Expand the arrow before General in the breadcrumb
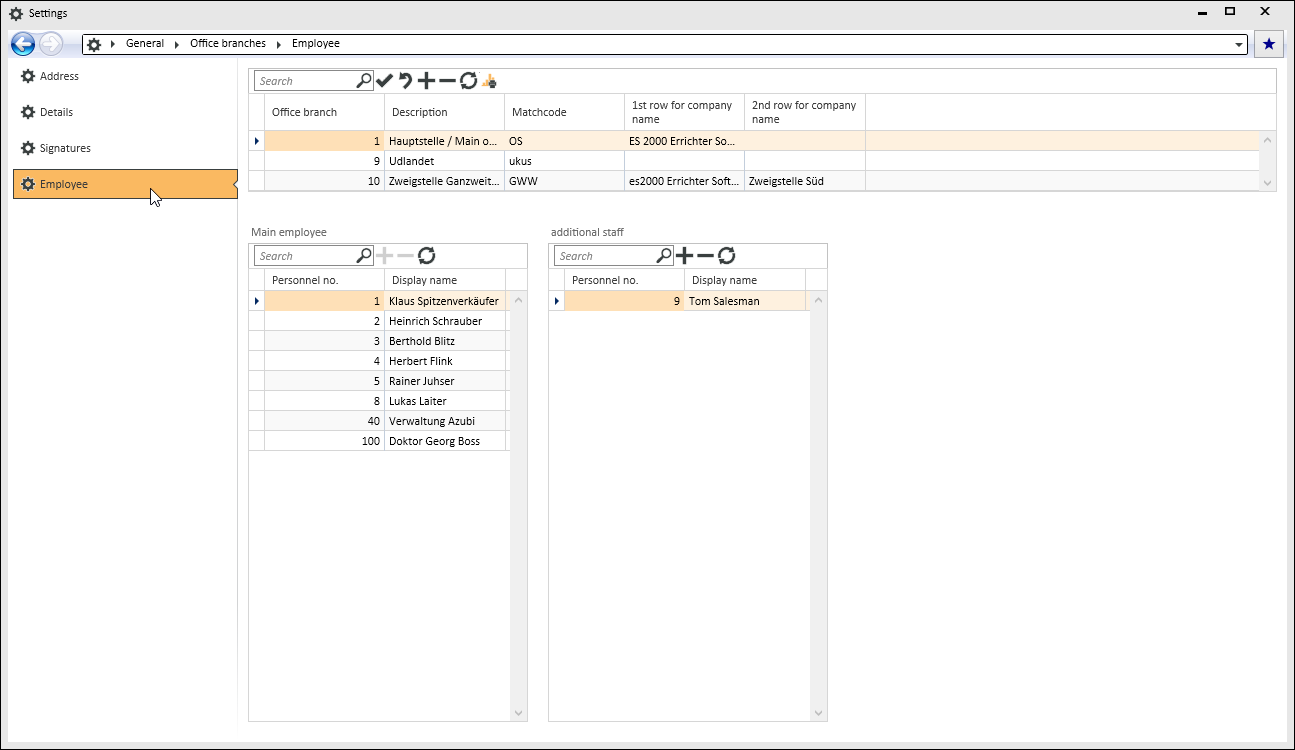The height and width of the screenshot is (750, 1295). (114, 44)
